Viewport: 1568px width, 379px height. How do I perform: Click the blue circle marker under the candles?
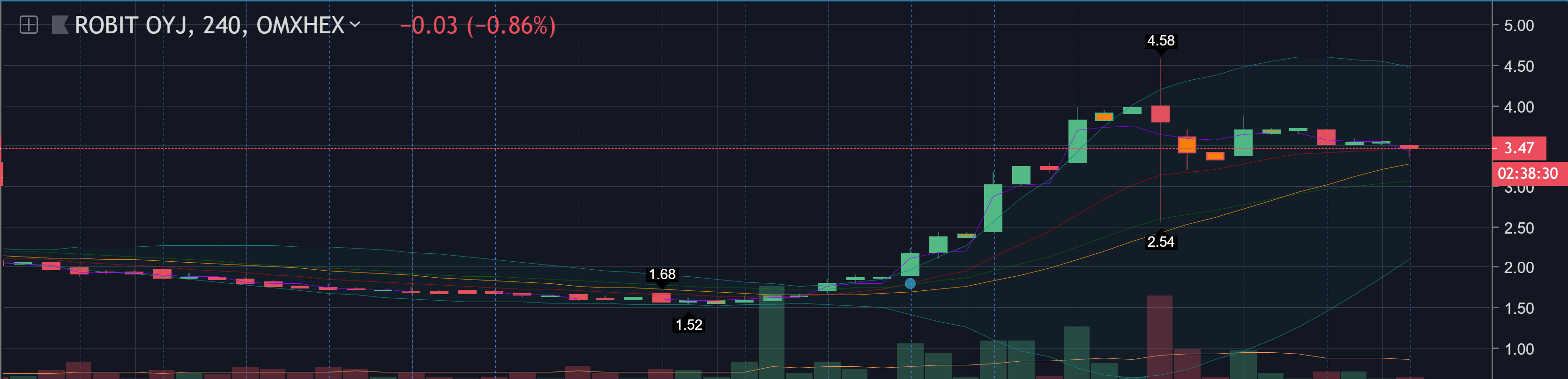[x=910, y=283]
